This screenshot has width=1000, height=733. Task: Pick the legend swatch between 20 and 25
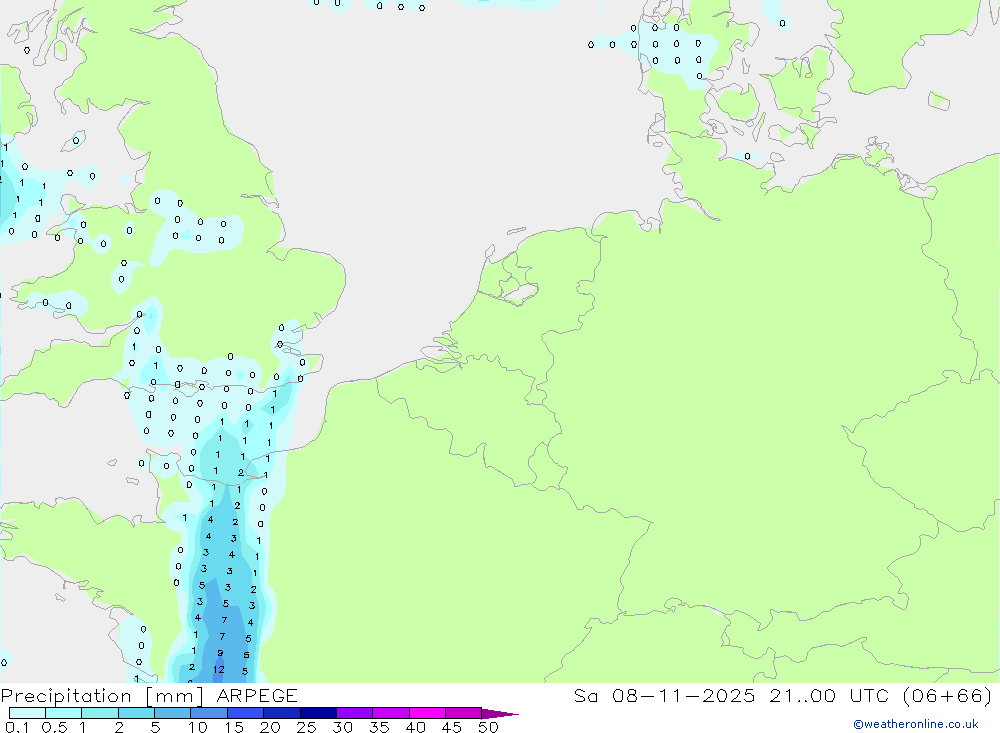281,713
